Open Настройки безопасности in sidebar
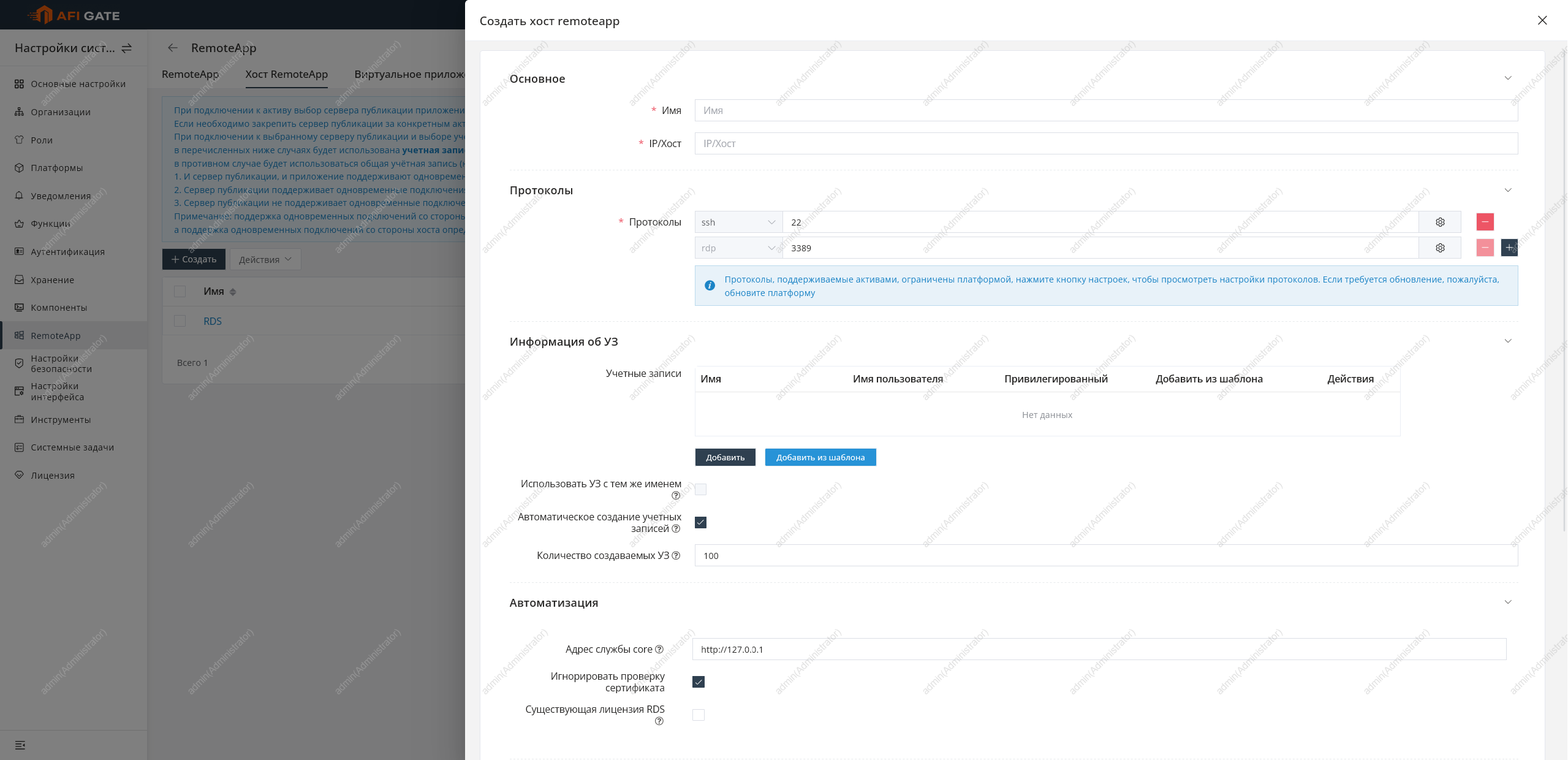This screenshot has width=1568, height=760. [74, 363]
